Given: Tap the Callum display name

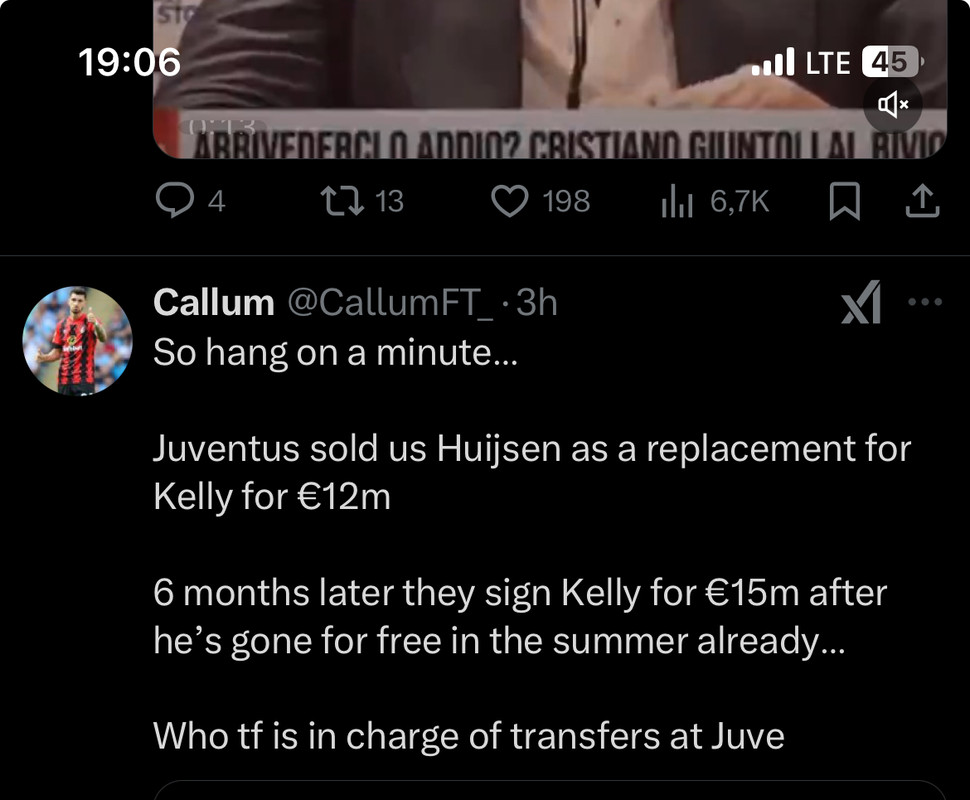Looking at the screenshot, I should click(x=213, y=303).
